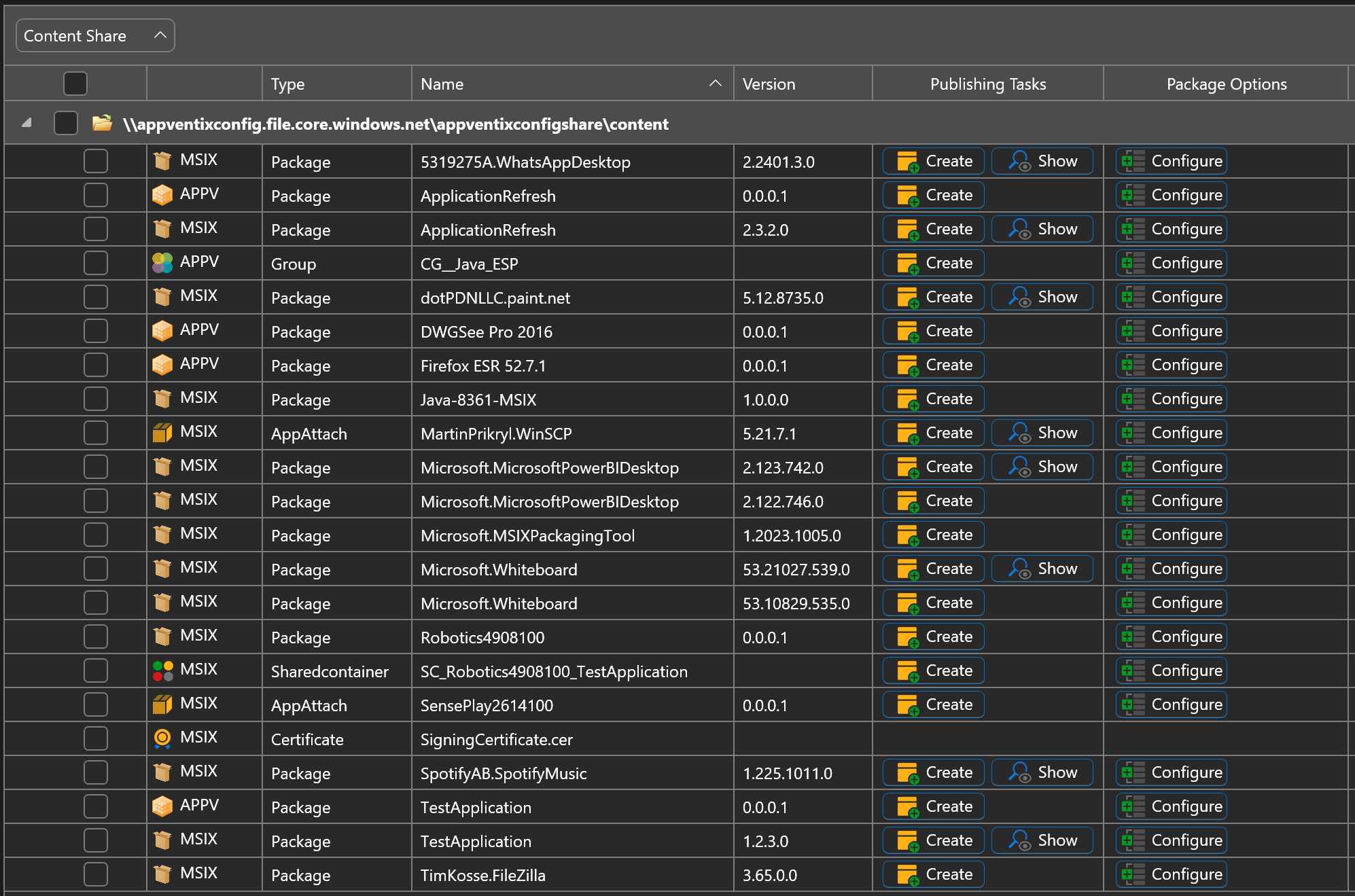The height and width of the screenshot is (896, 1355).
Task: Tick the checkbox for Firefox ESR 52.7.1
Action: point(96,365)
